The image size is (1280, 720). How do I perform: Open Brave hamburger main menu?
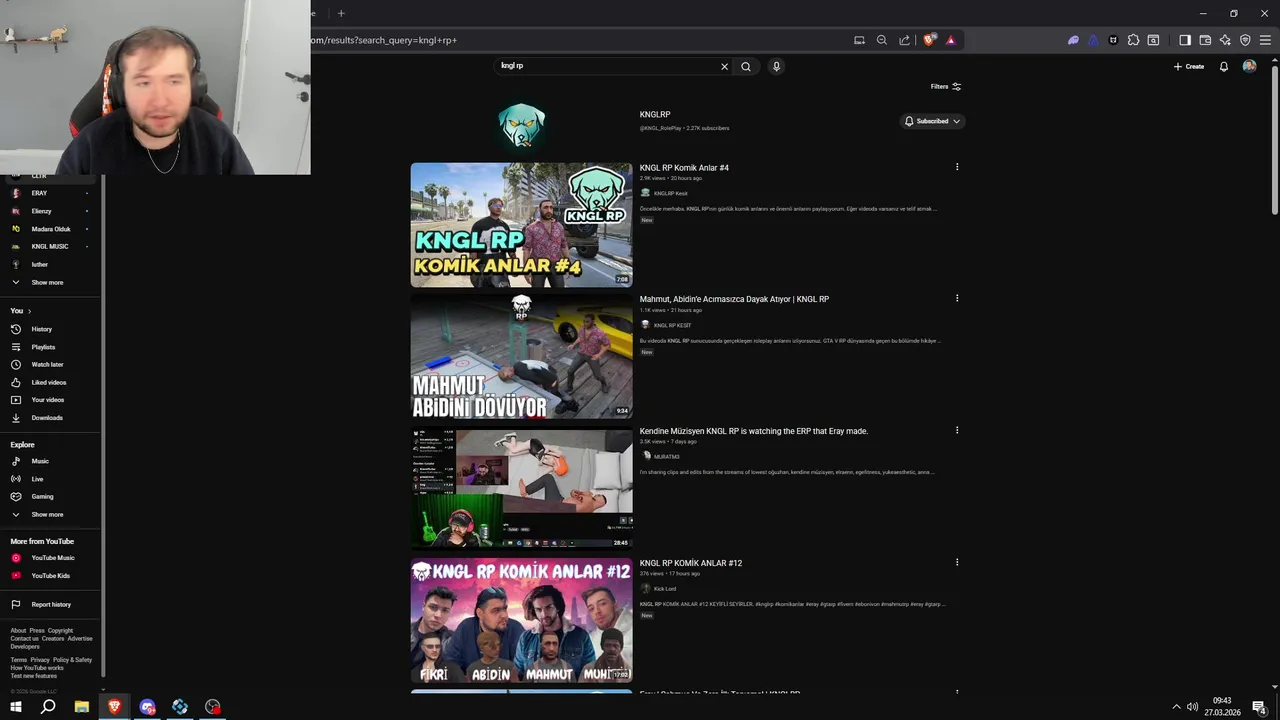coord(1265,40)
